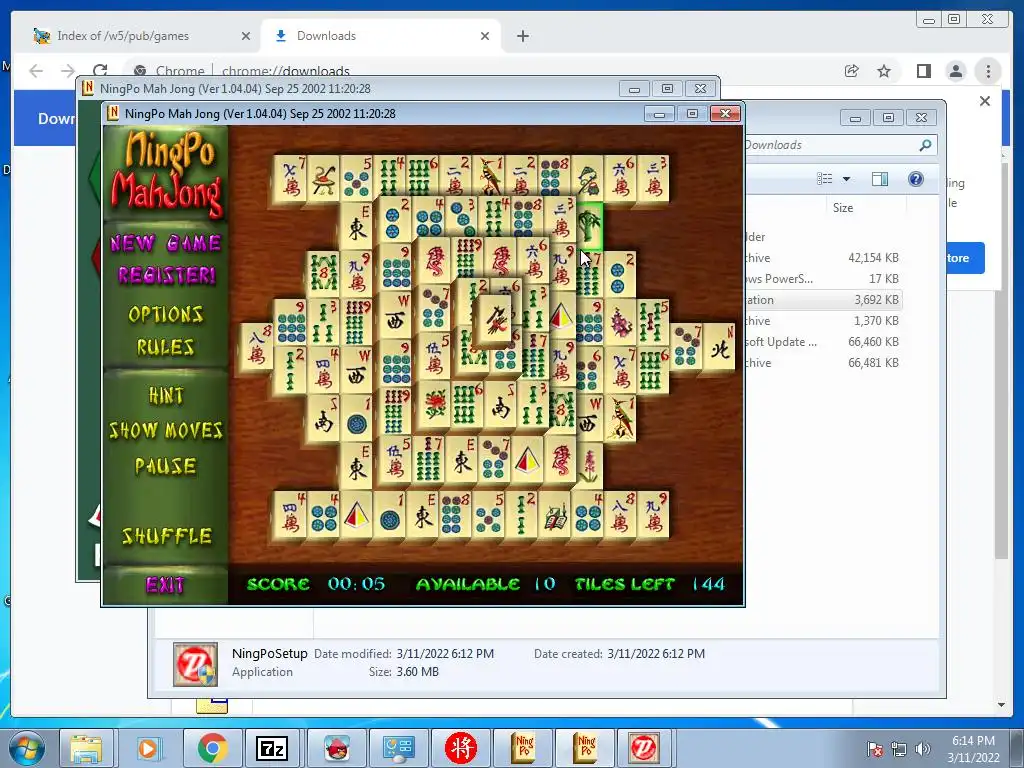
Task: Select the North wind tile at far right edge
Action: pyautogui.click(x=720, y=349)
